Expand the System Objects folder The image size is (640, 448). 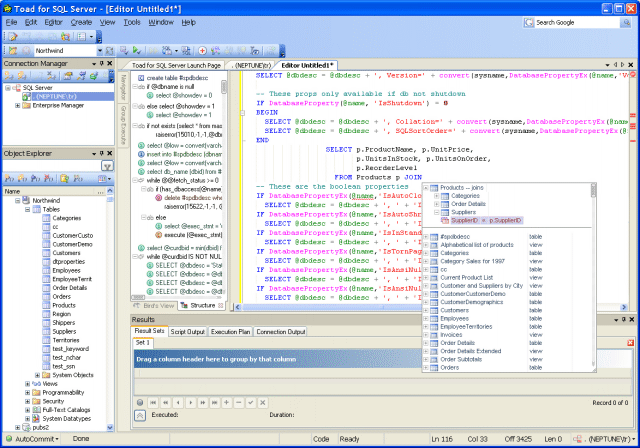(37, 375)
